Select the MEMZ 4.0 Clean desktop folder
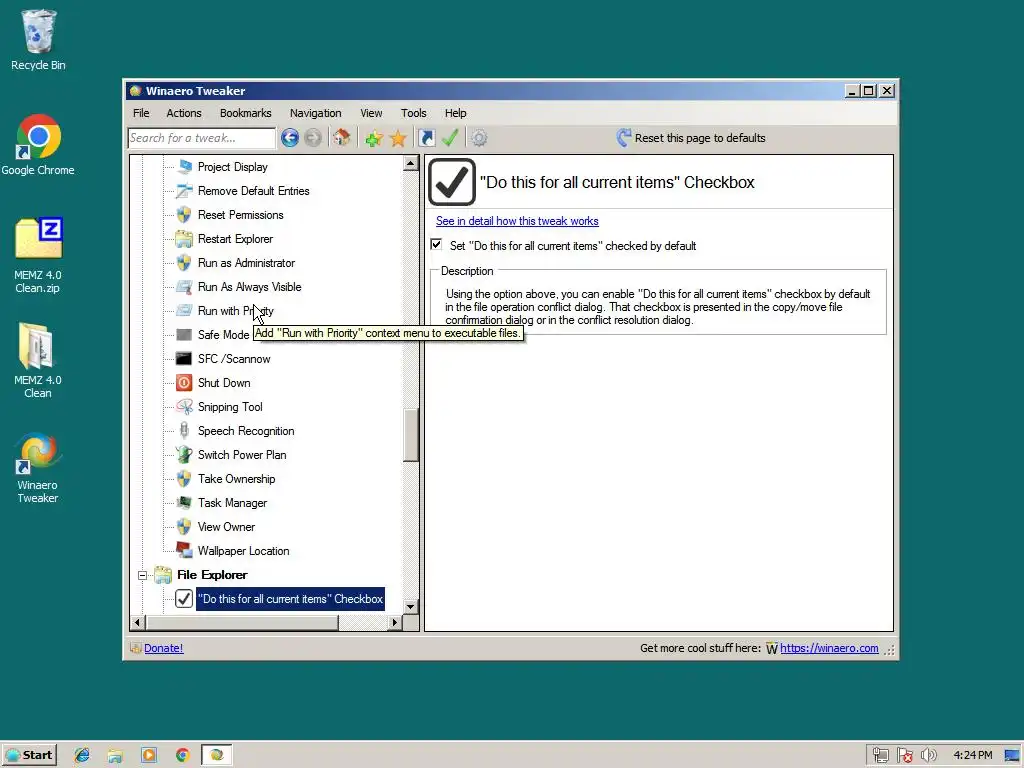 [38, 360]
